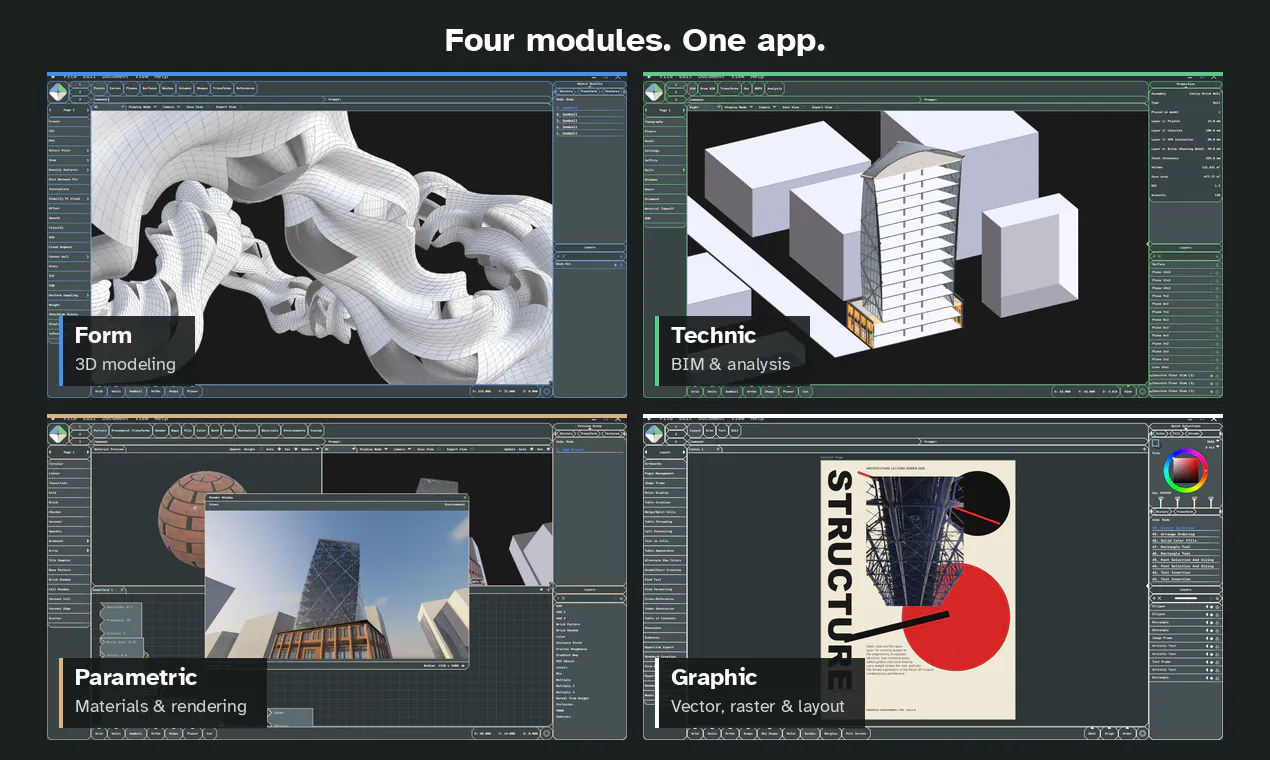
Task: Click the Fill tab in the Graphic color panel
Action: click(1176, 434)
